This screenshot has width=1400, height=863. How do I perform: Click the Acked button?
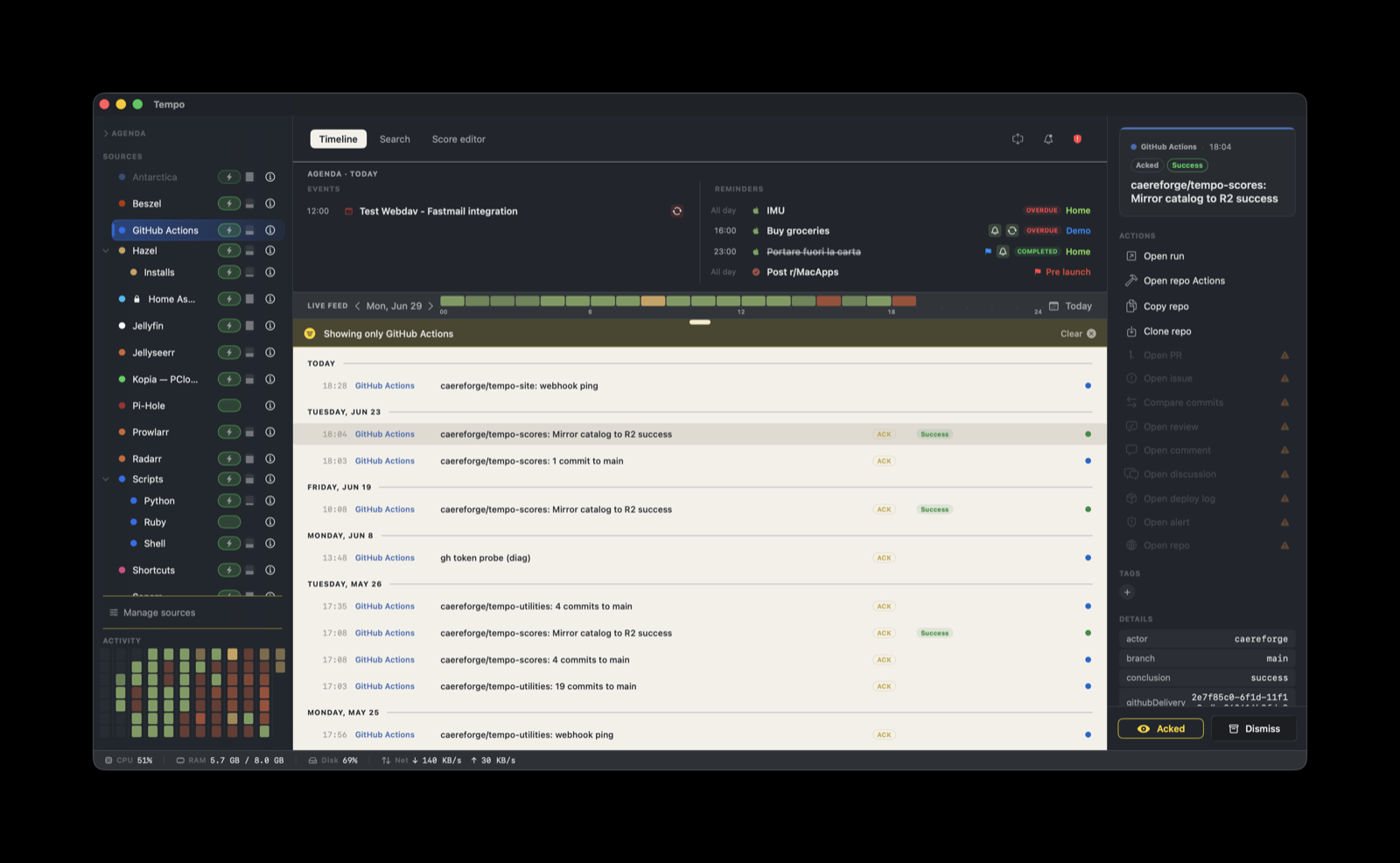pos(1160,728)
